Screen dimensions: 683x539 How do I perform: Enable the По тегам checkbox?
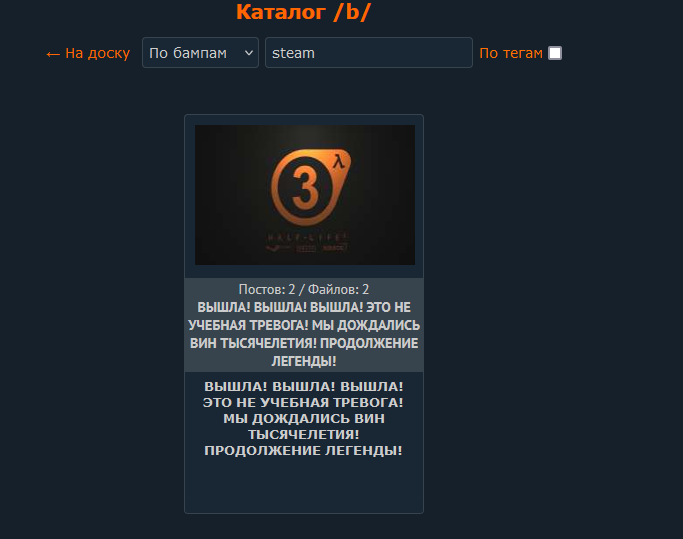pyautogui.click(x=555, y=53)
